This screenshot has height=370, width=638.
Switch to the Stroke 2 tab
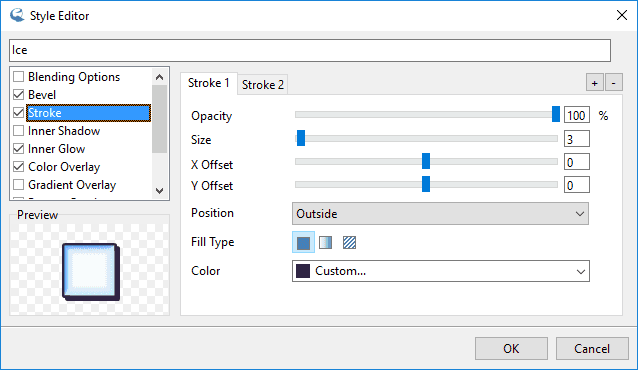pos(262,85)
